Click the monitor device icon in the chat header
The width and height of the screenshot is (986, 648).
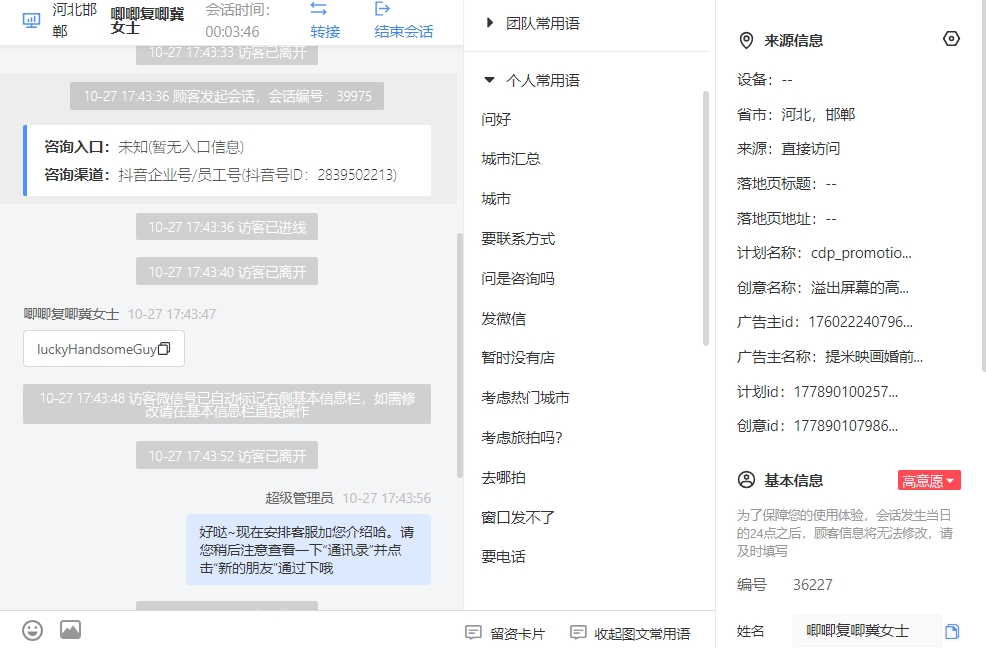[x=31, y=20]
